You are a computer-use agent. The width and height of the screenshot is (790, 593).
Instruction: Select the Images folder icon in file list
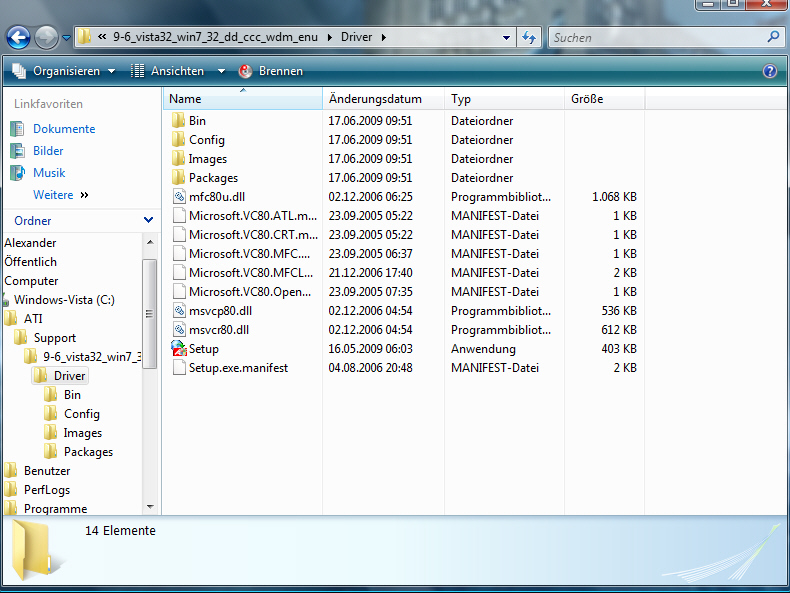click(x=178, y=159)
